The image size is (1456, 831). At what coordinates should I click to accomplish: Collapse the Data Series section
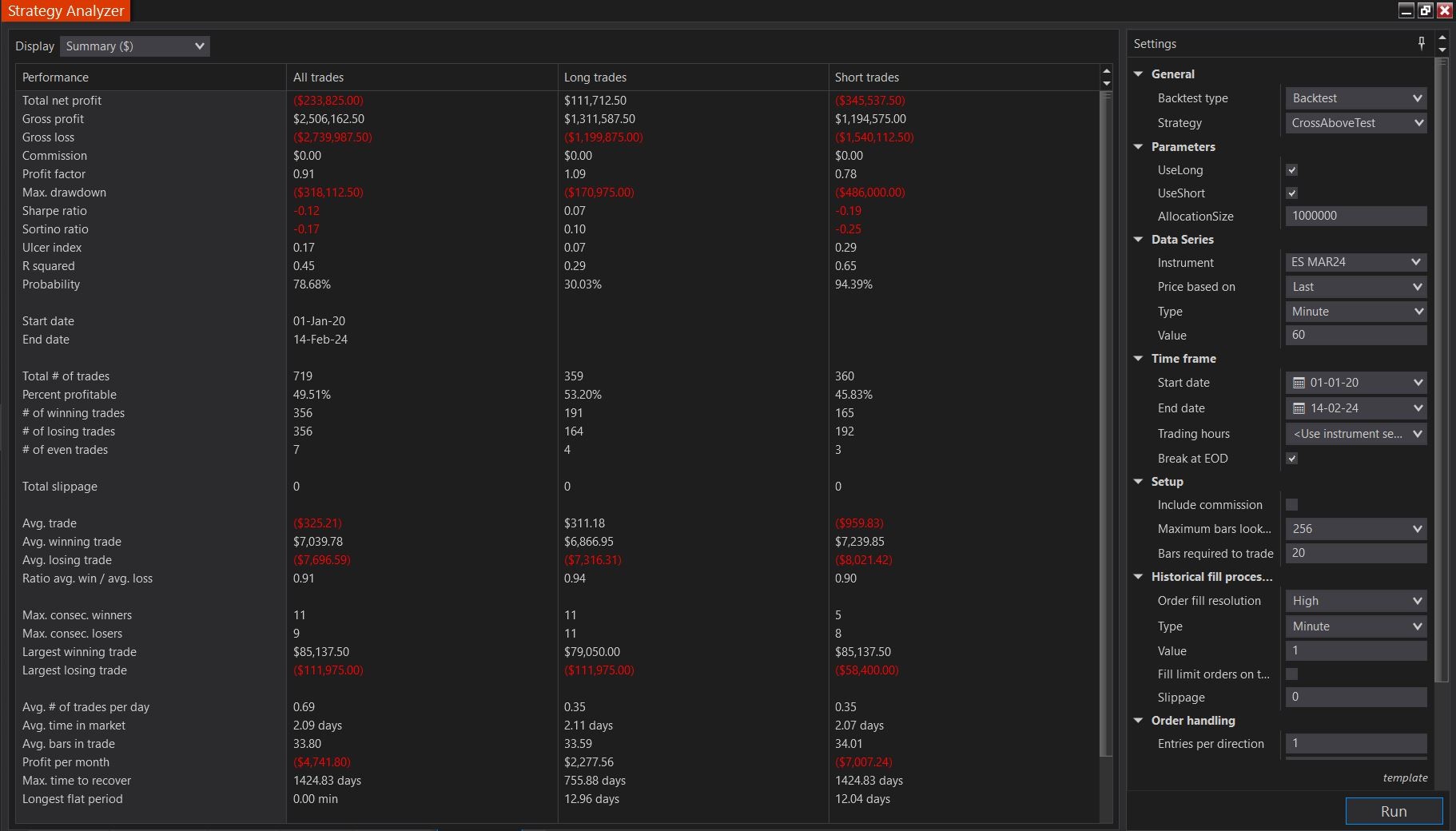[x=1139, y=240]
